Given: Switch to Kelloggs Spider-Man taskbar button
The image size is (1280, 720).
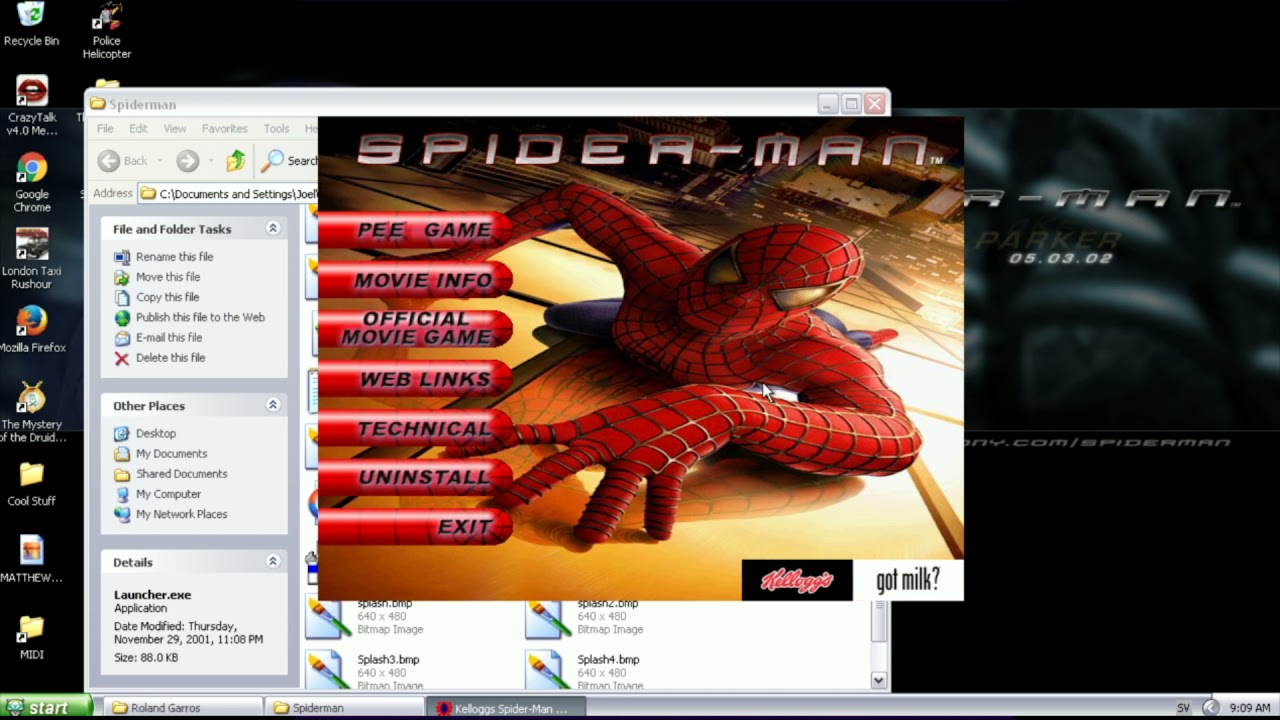Looking at the screenshot, I should click(x=506, y=708).
